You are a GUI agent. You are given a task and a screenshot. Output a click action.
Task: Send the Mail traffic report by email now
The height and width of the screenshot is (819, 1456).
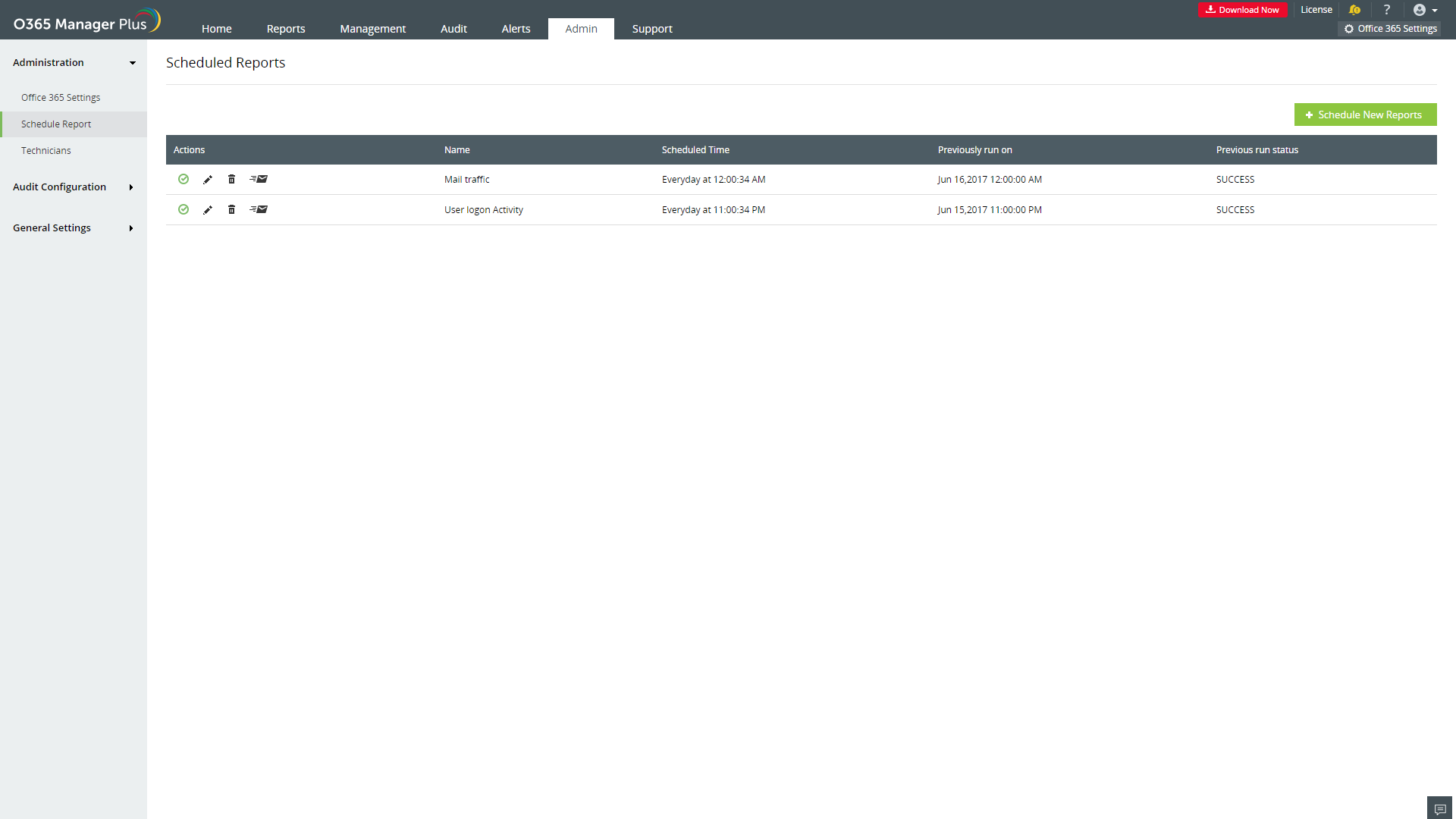(259, 180)
